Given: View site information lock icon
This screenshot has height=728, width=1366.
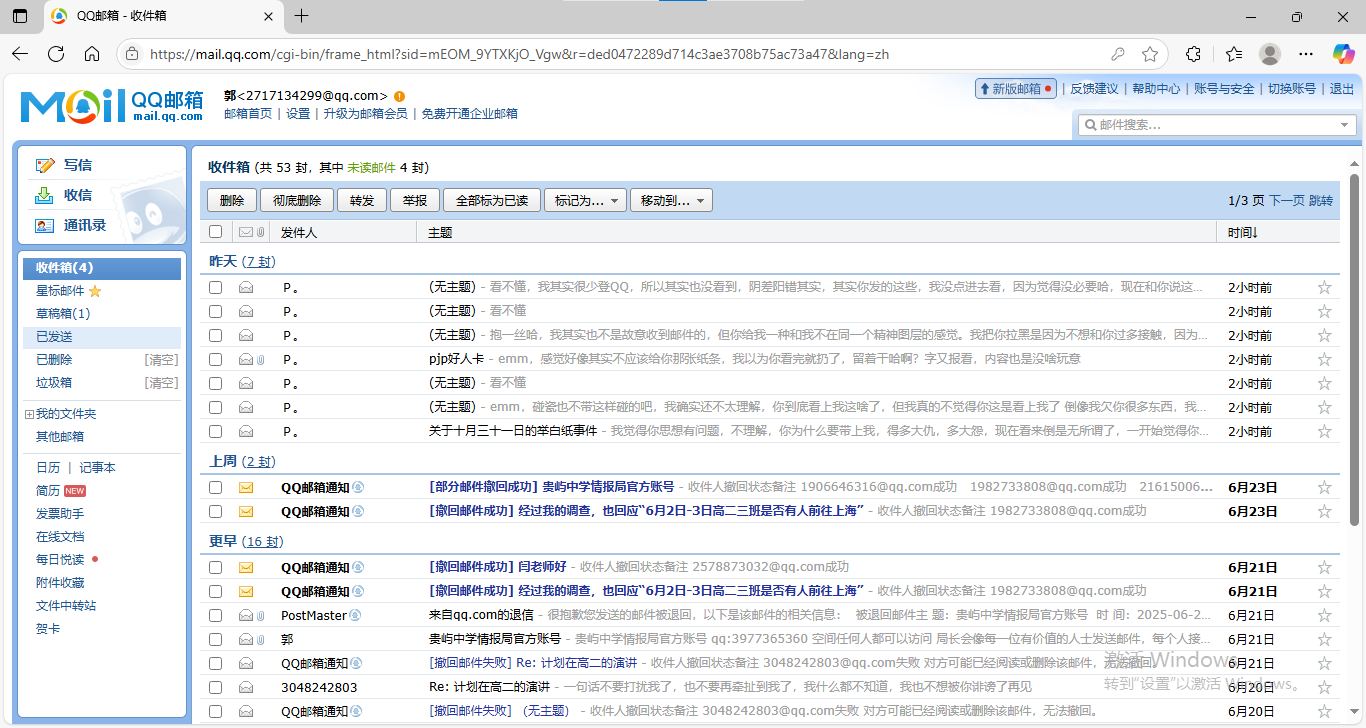Looking at the screenshot, I should click(134, 54).
